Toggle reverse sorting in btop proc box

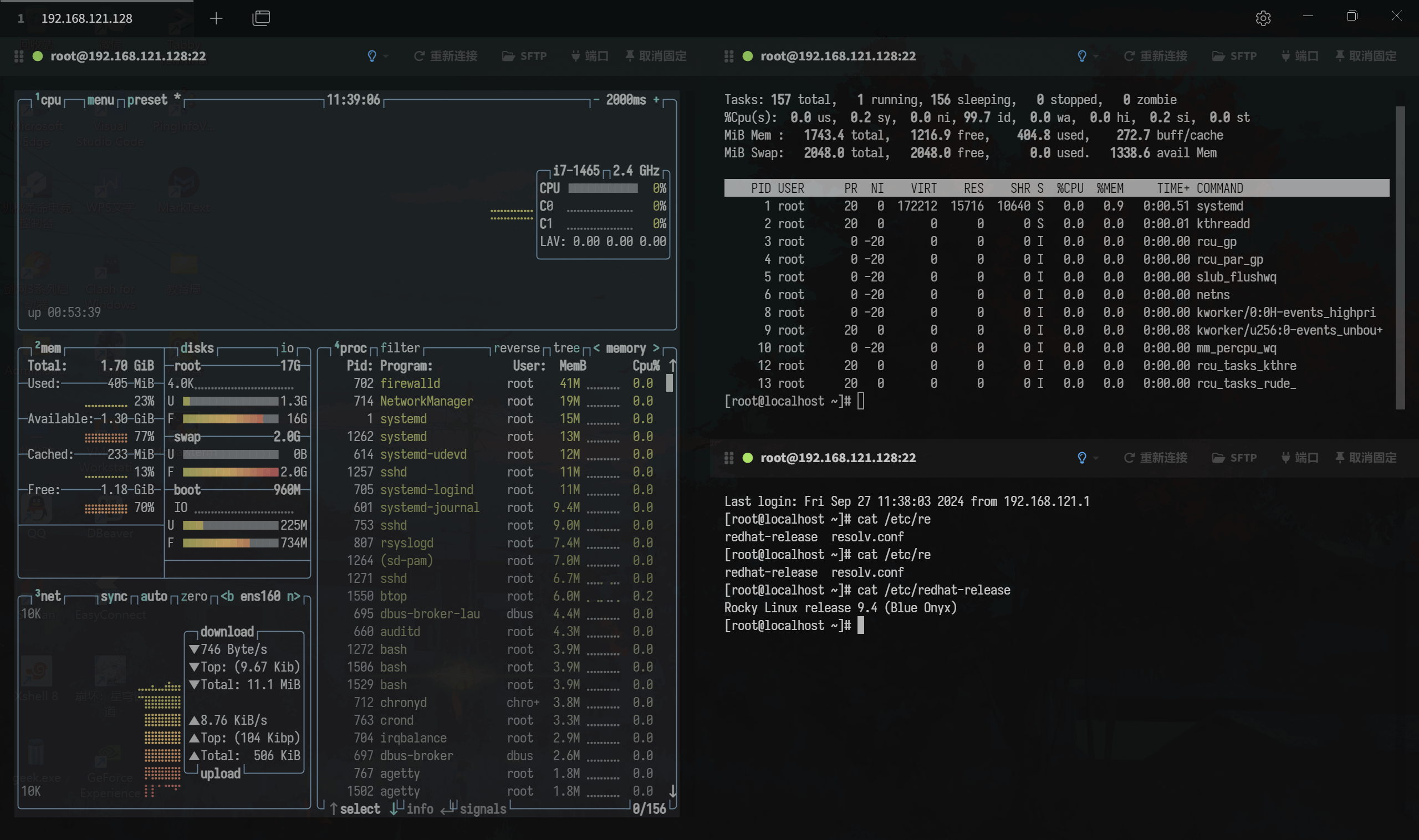coord(517,347)
